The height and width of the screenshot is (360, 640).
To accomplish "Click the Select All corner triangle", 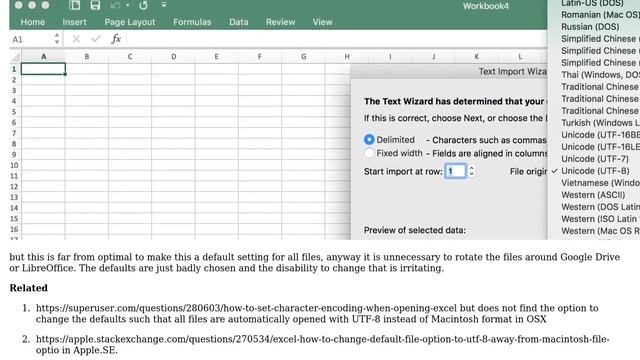I will click(x=16, y=57).
